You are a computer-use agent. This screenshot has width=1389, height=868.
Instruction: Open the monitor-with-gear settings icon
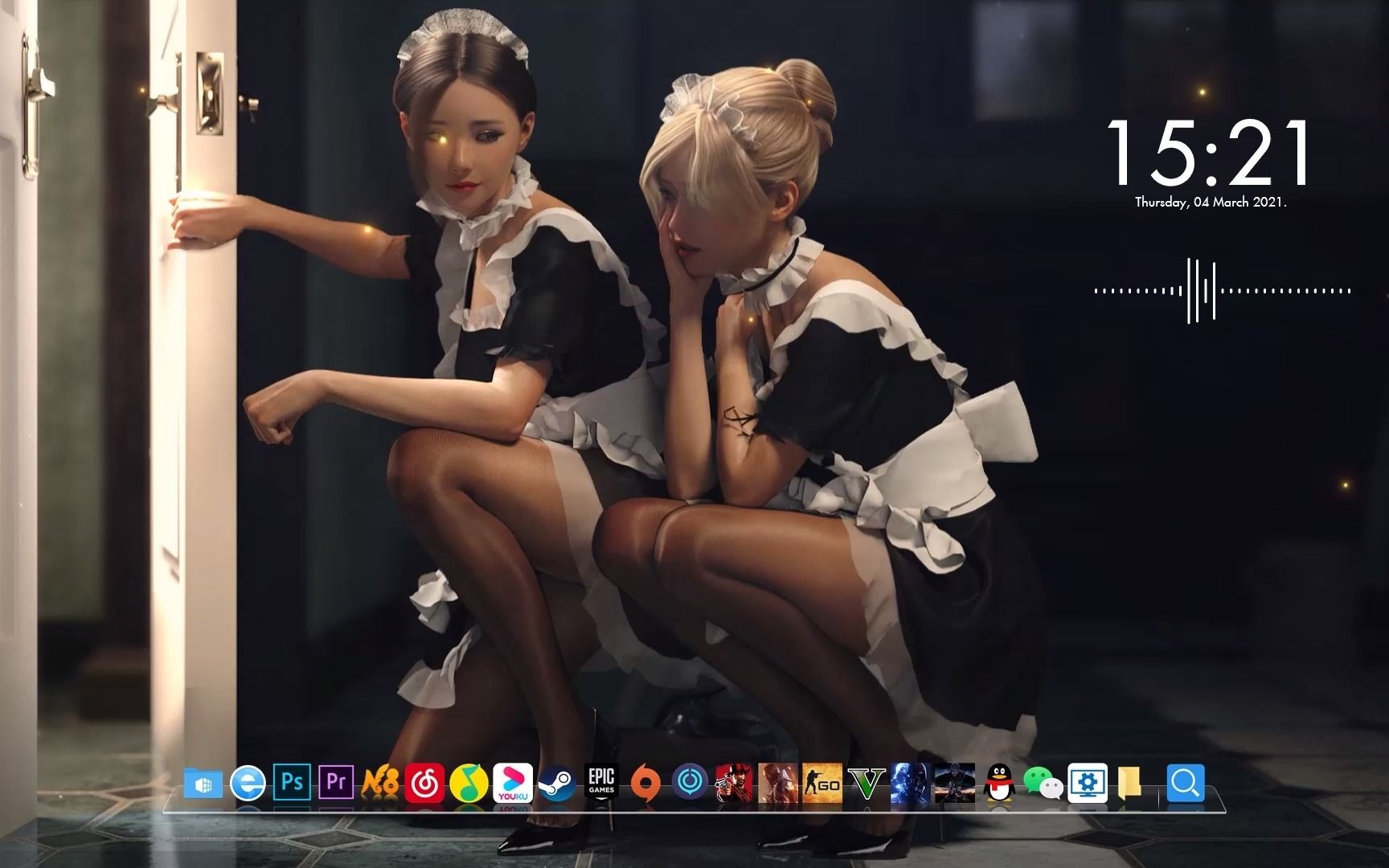point(1088,783)
